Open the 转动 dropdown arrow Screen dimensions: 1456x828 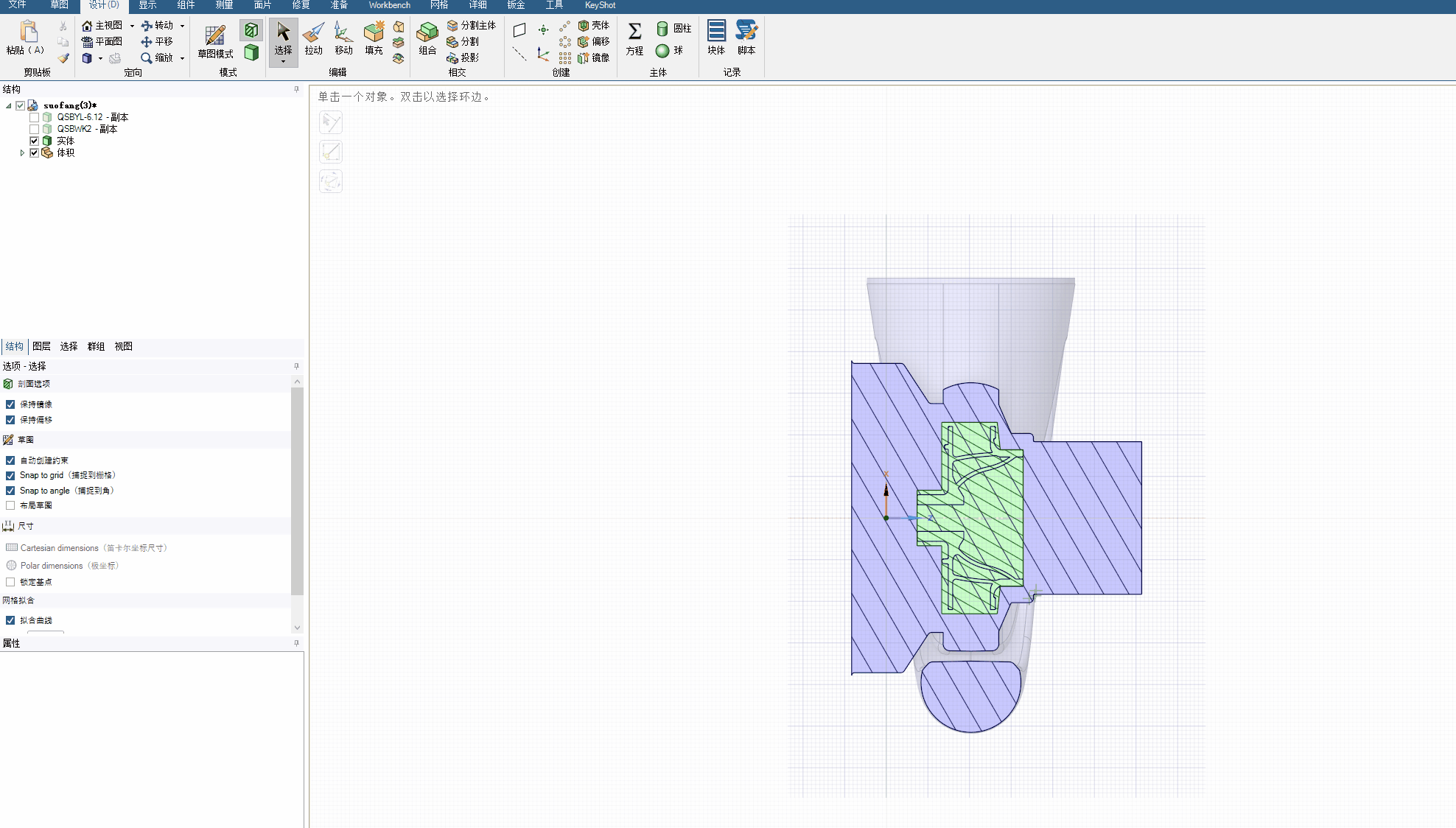[x=182, y=26]
